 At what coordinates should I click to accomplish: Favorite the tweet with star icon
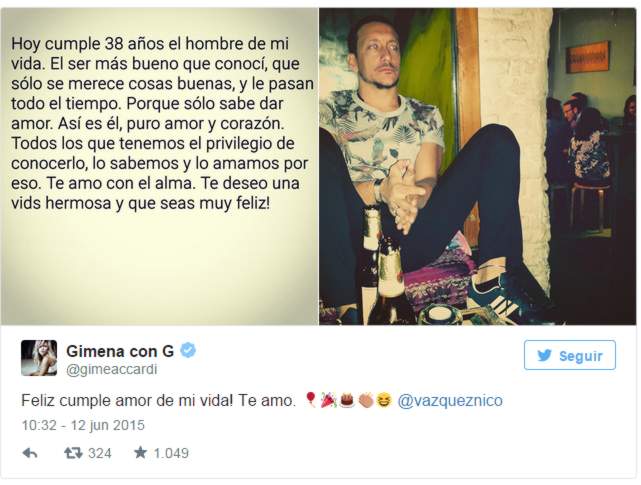pyautogui.click(x=140, y=452)
